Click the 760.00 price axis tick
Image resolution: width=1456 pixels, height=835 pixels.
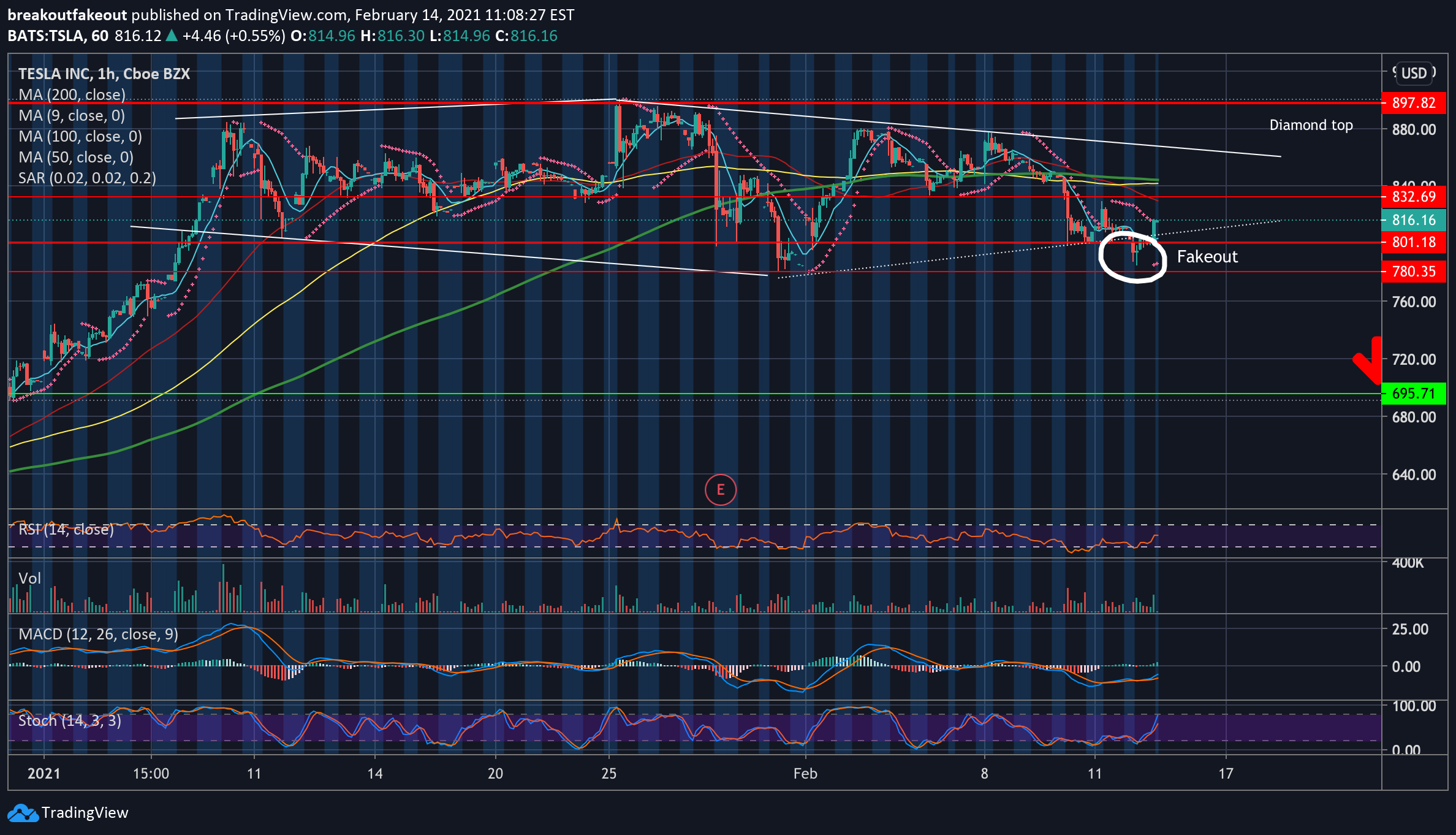1414,302
